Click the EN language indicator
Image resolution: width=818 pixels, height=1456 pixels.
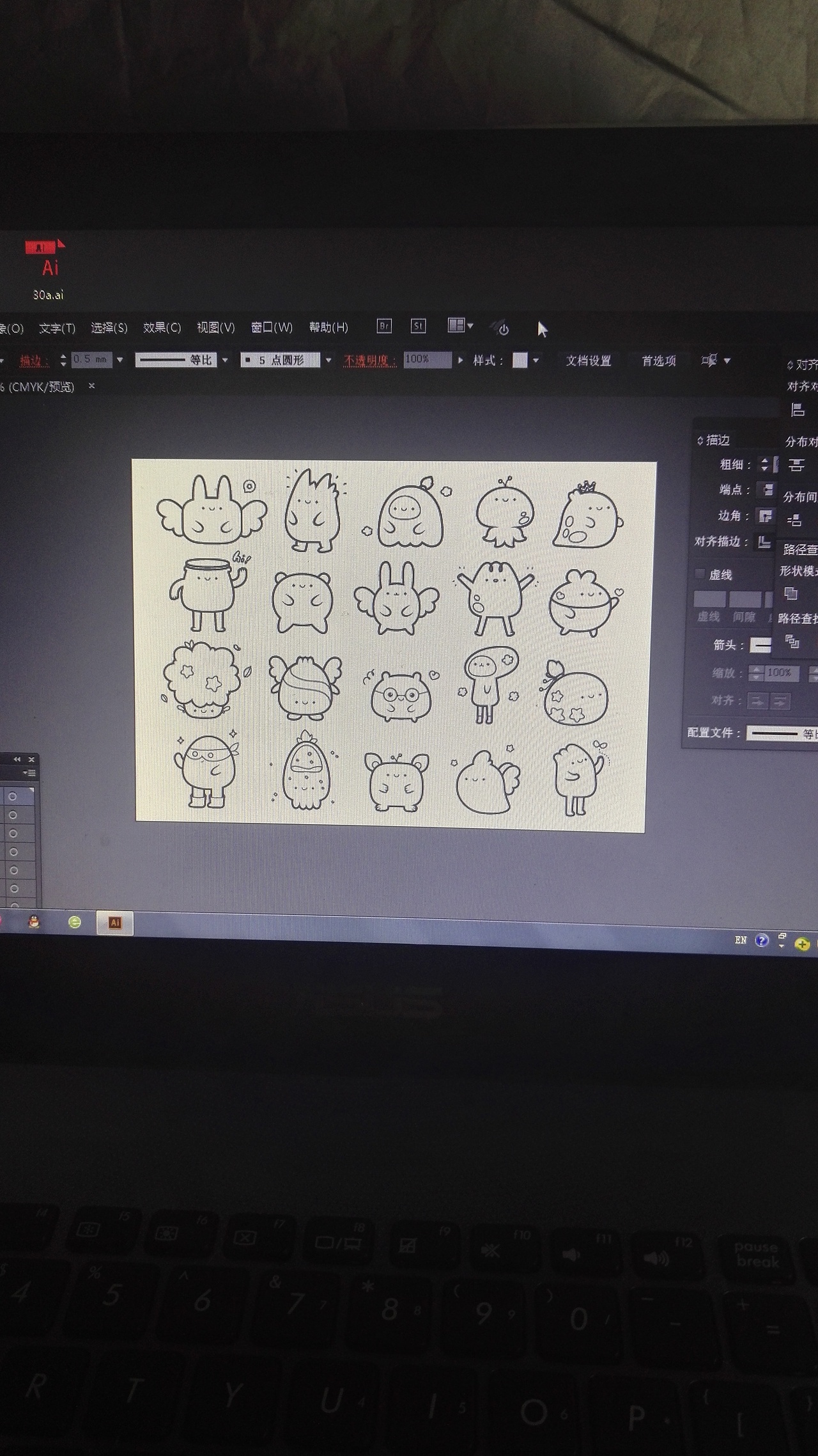tap(741, 939)
